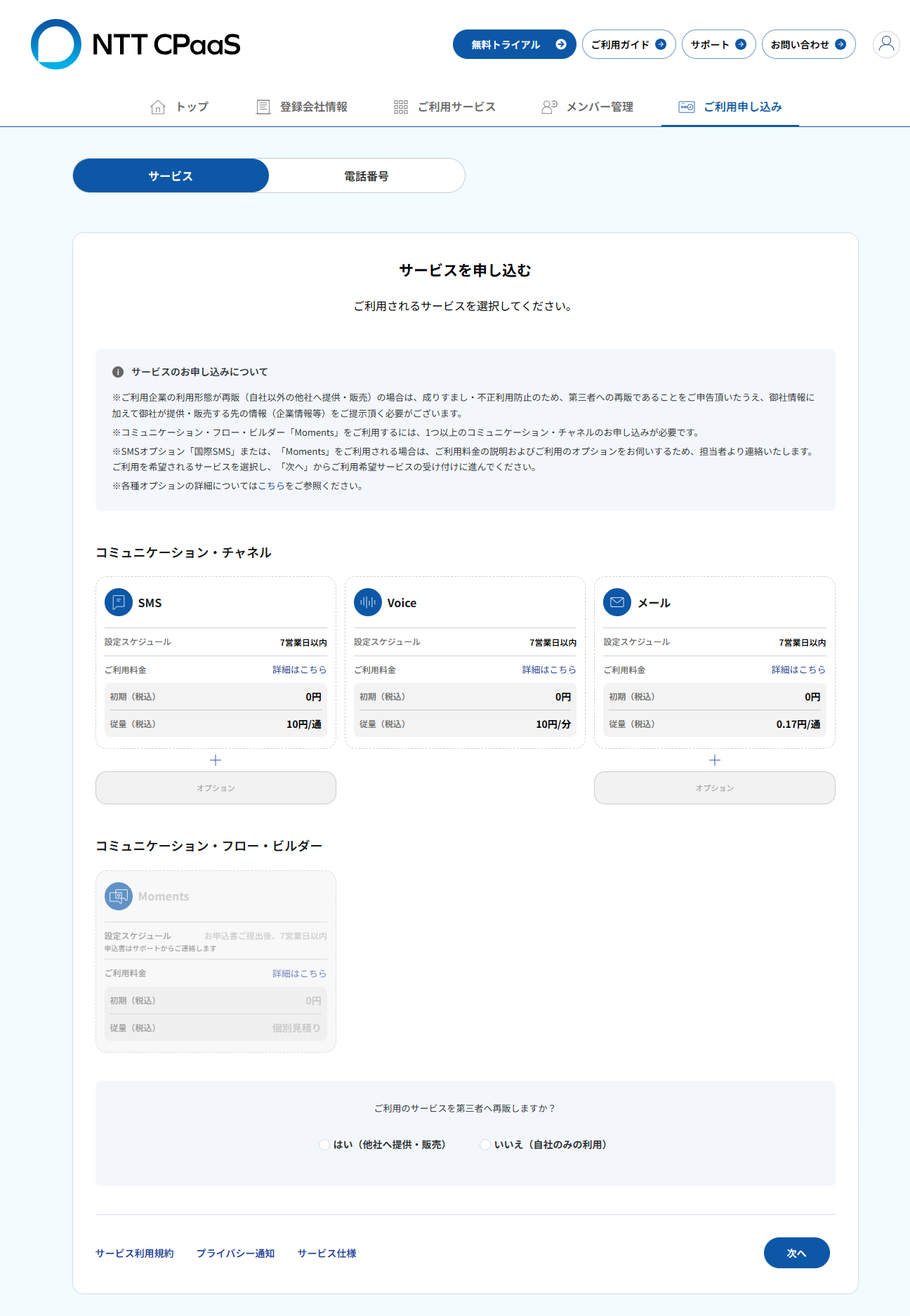Image resolution: width=910 pixels, height=1316 pixels.
Task: Click the arrow icon in 無料トライアル button
Action: (x=561, y=44)
